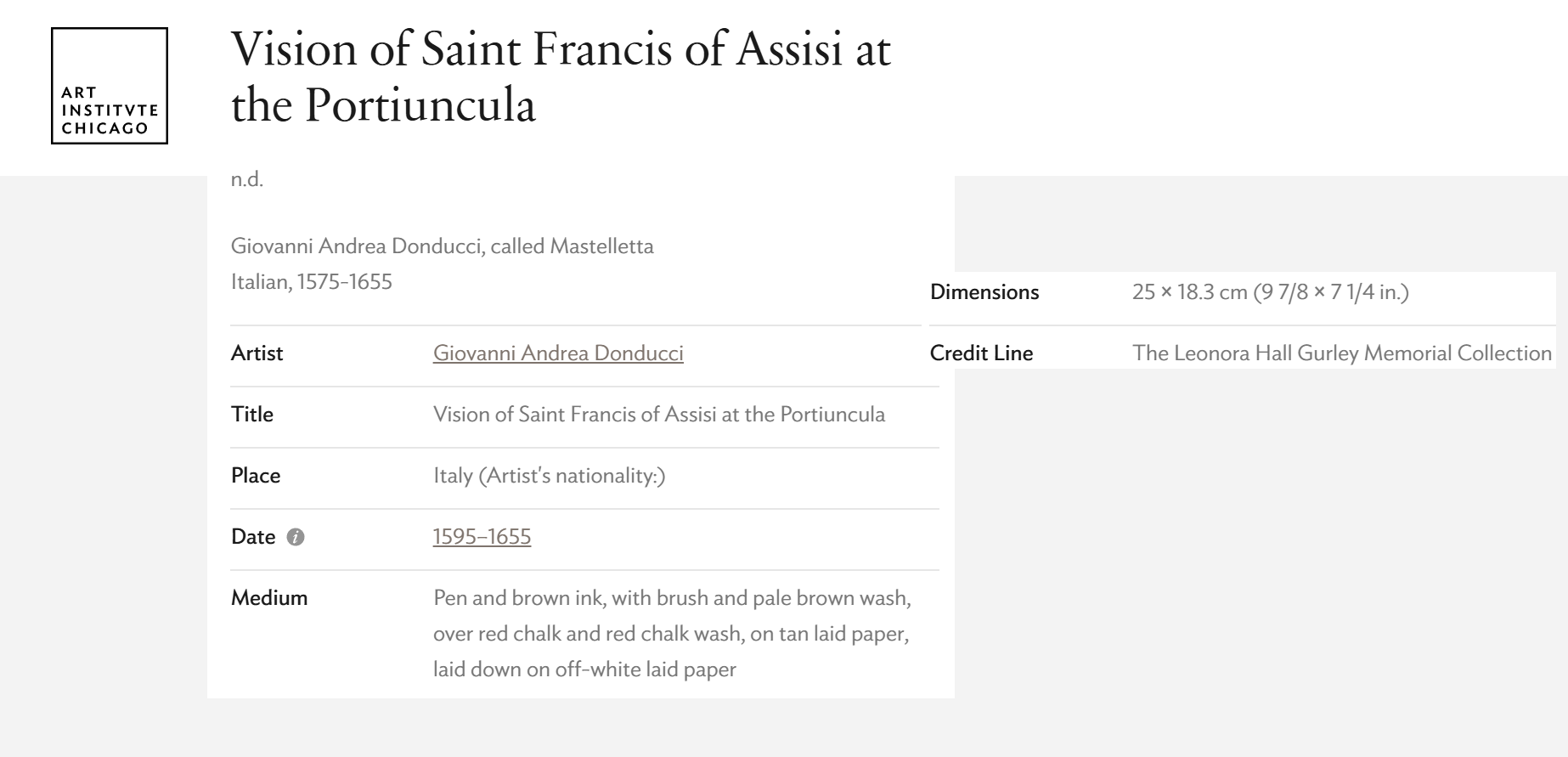This screenshot has width=1568, height=757.
Task: Click the 'Italy (Artist's nationality:)' value
Action: point(549,476)
